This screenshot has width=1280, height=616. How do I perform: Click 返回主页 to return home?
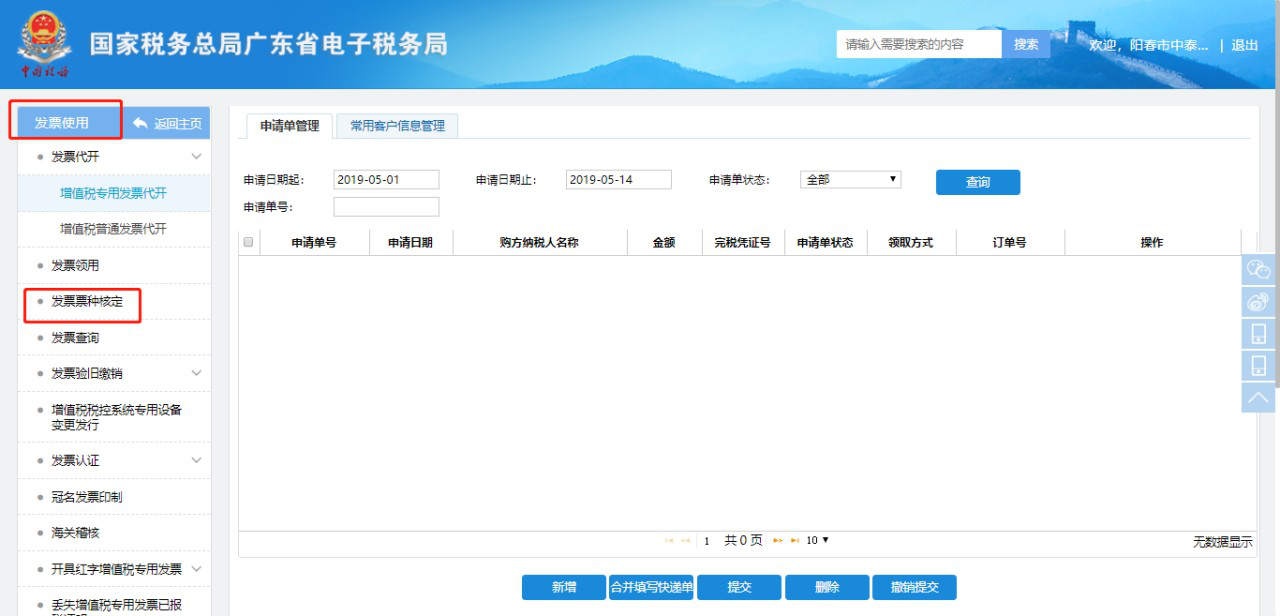167,123
